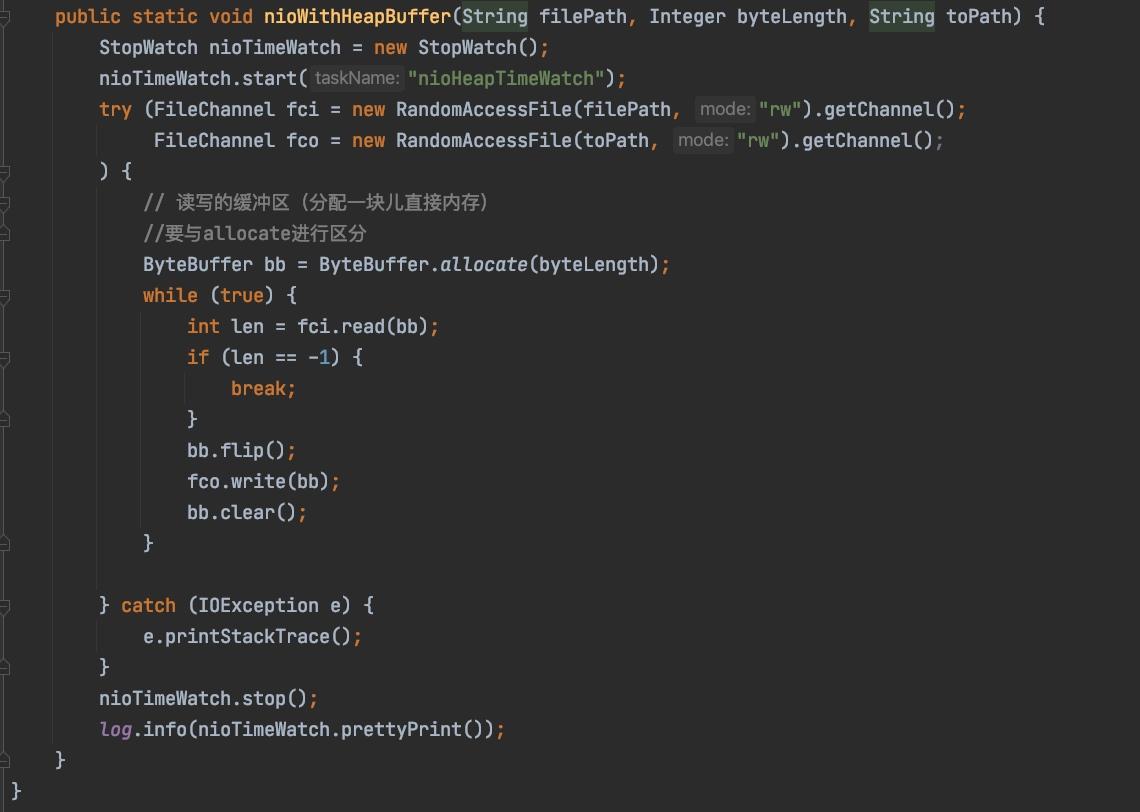Image resolution: width=1140 pixels, height=812 pixels.
Task: Collapse the nioWithHeapBuffer method fold marker
Action: 4,16
